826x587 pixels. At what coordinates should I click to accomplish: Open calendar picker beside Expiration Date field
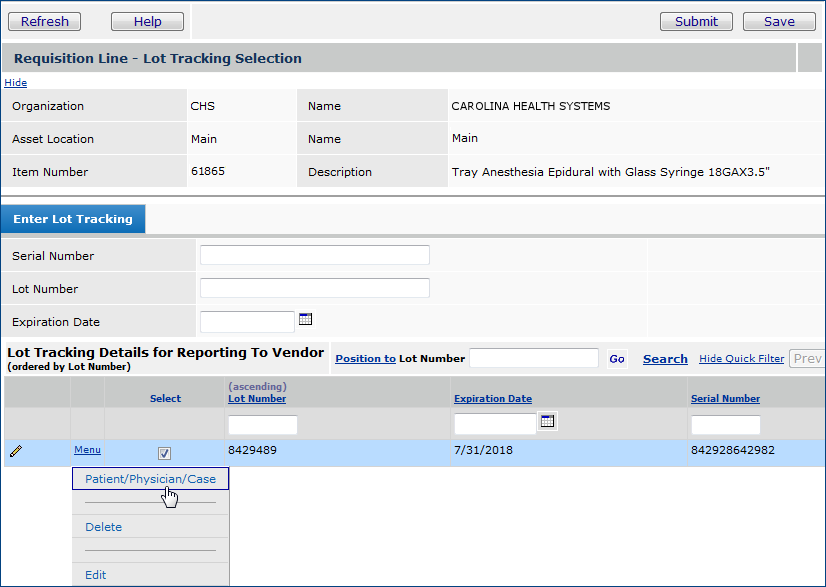pyautogui.click(x=306, y=320)
